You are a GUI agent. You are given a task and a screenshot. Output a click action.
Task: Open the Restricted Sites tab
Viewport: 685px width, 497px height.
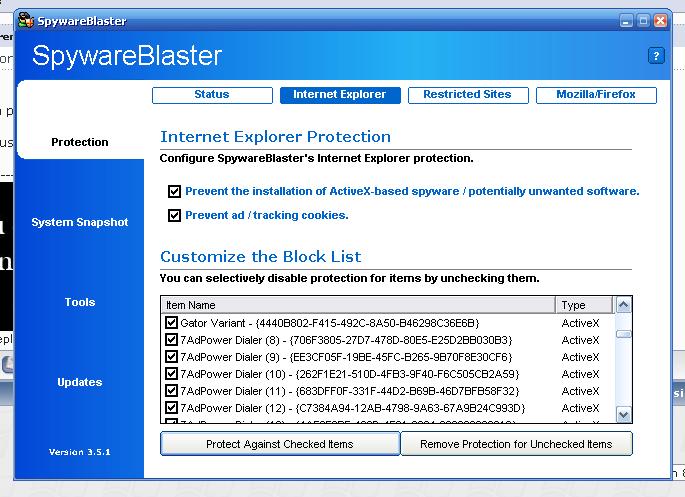pos(468,95)
